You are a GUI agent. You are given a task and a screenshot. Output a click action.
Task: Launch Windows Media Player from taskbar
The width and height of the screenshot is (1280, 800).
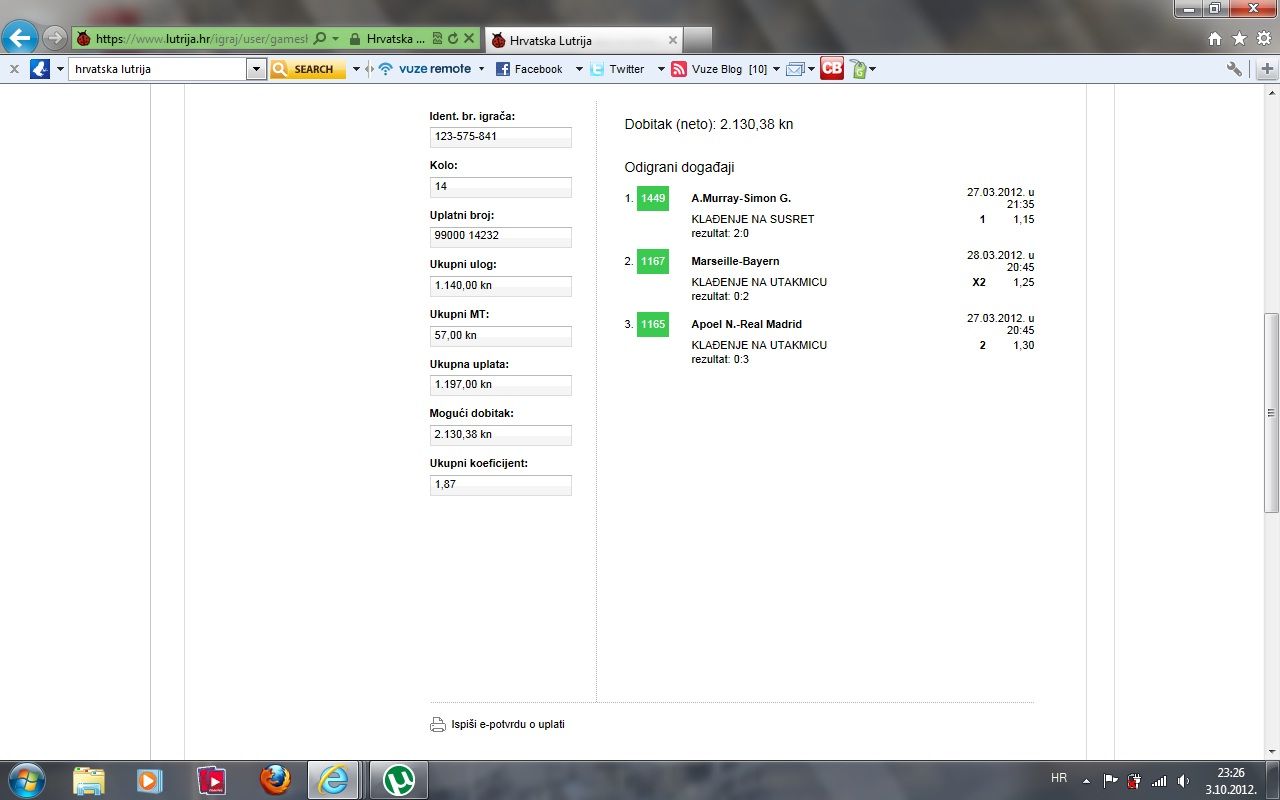pos(149,780)
